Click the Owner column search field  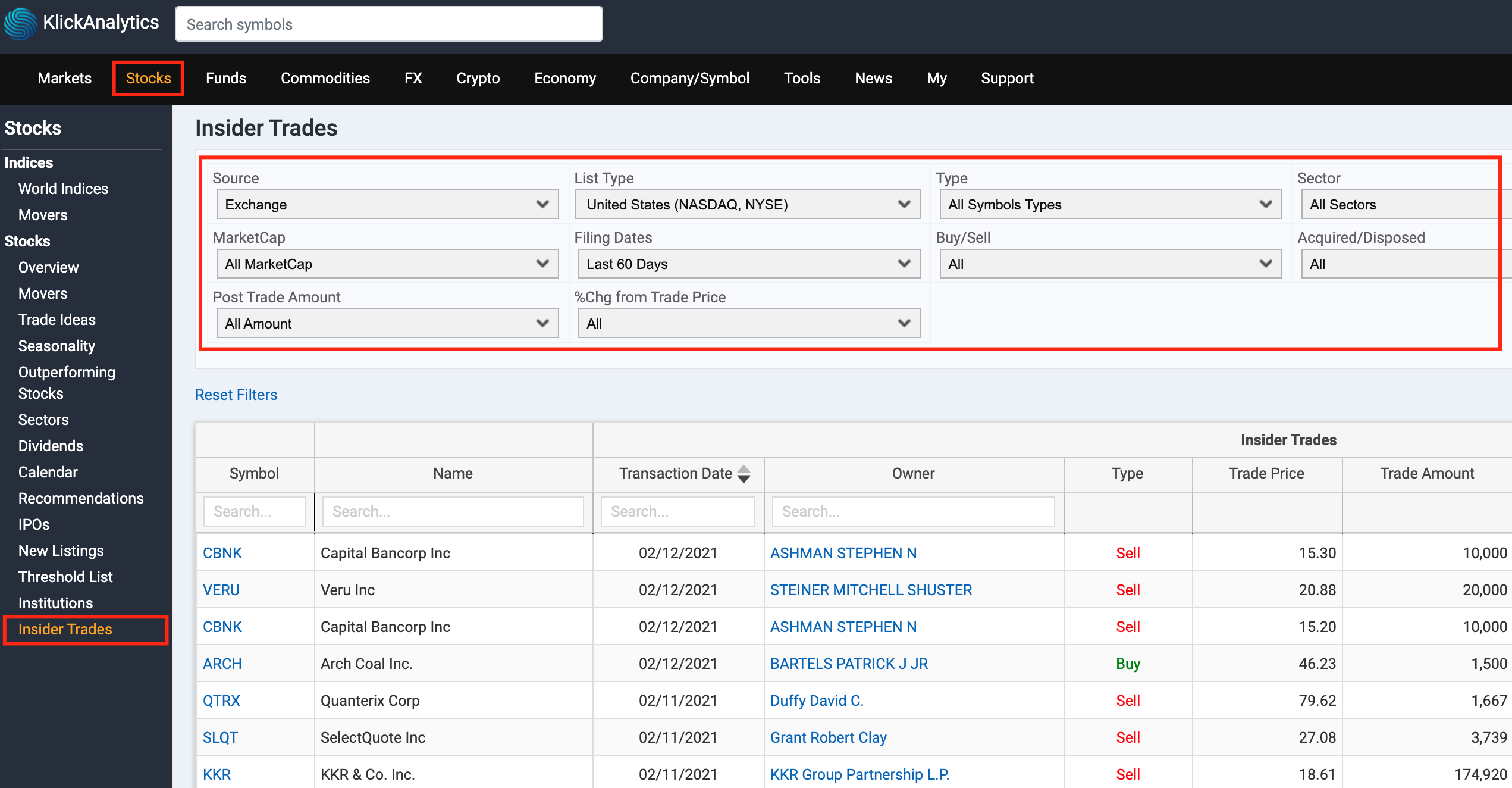(x=913, y=511)
